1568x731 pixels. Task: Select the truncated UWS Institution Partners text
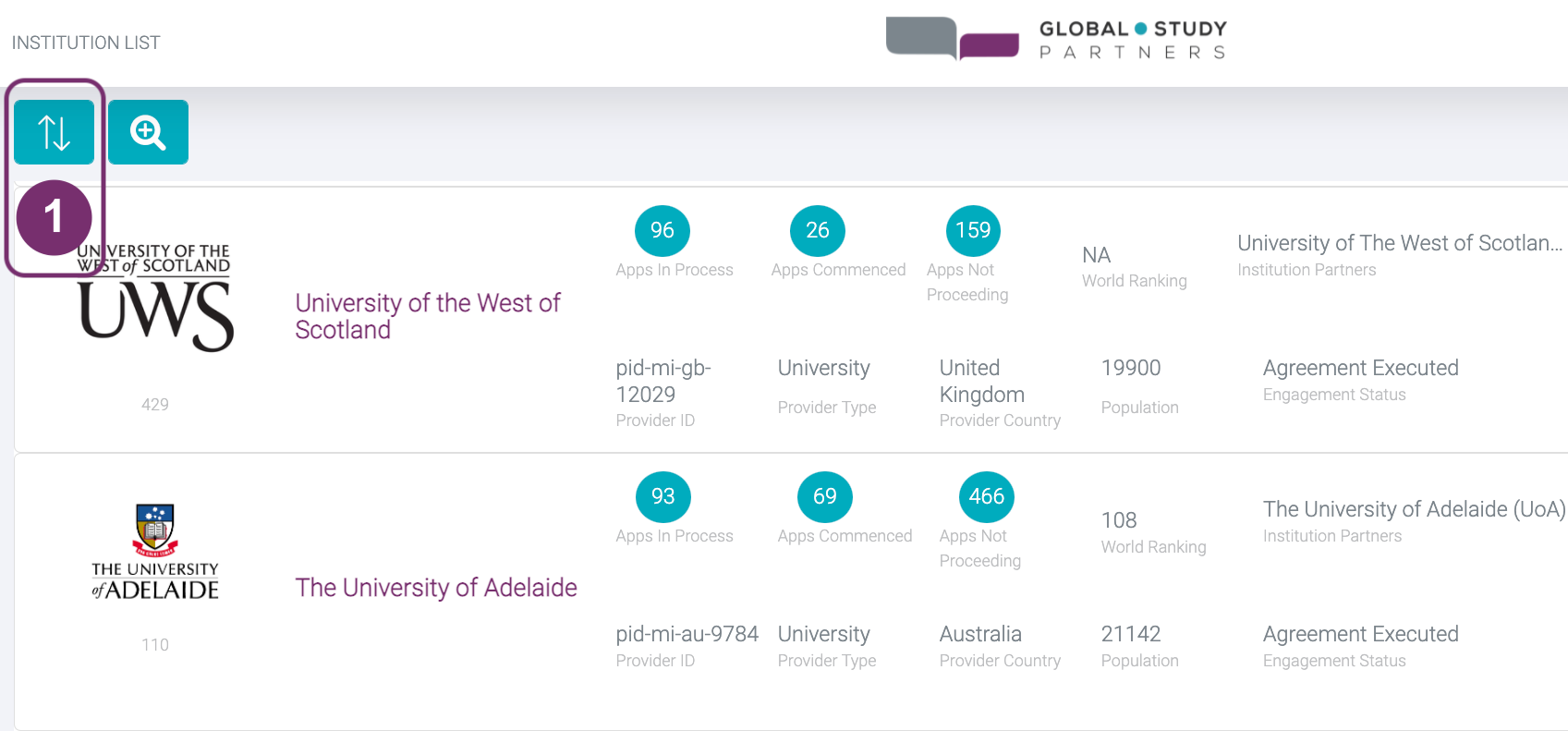tap(1399, 243)
